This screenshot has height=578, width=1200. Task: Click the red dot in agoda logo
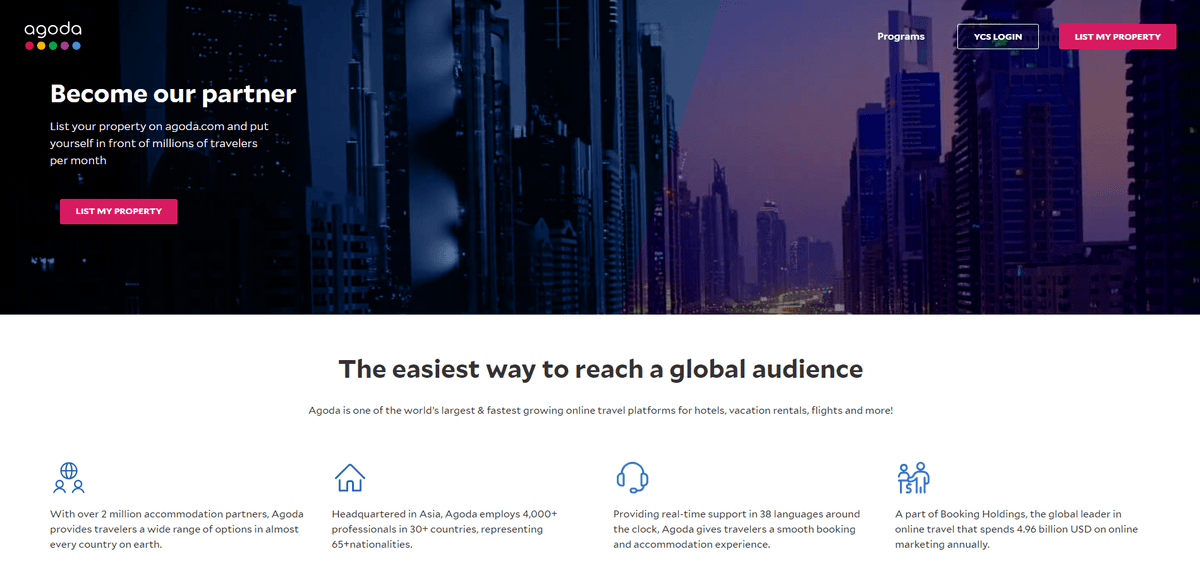click(29, 46)
